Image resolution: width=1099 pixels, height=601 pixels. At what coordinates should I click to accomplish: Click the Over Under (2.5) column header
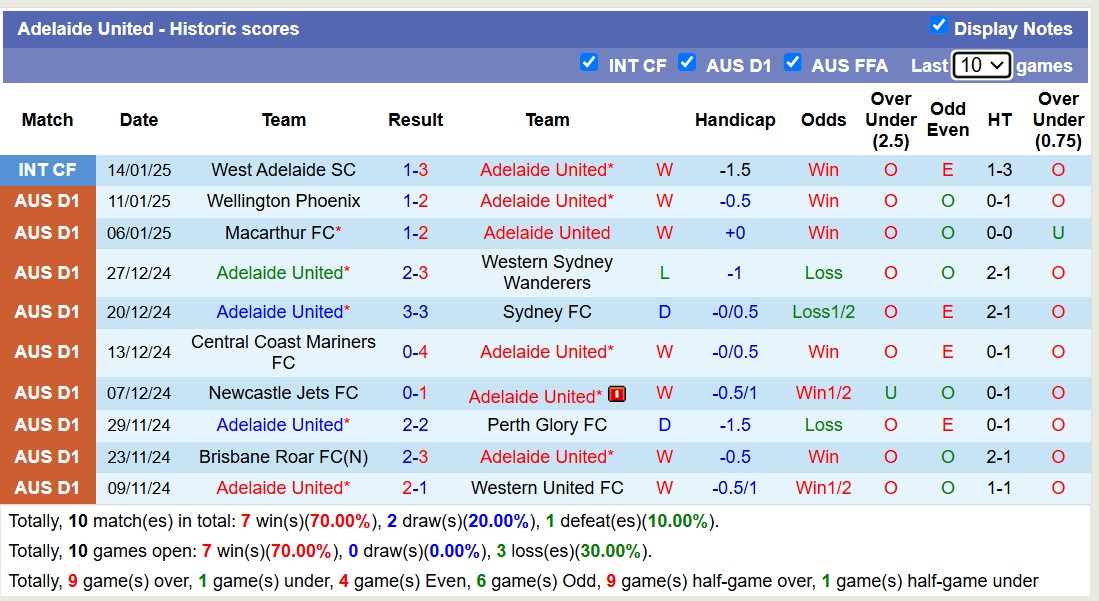click(x=889, y=120)
